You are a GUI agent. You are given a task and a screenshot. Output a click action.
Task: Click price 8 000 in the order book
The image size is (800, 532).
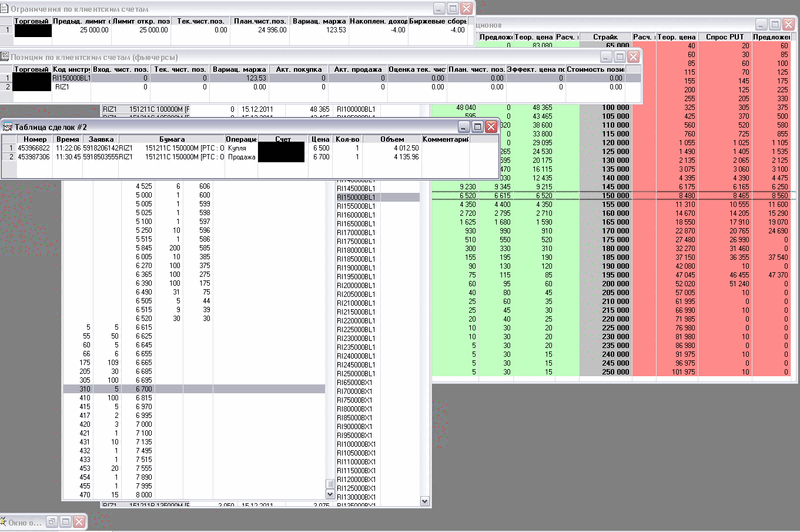[144, 495]
